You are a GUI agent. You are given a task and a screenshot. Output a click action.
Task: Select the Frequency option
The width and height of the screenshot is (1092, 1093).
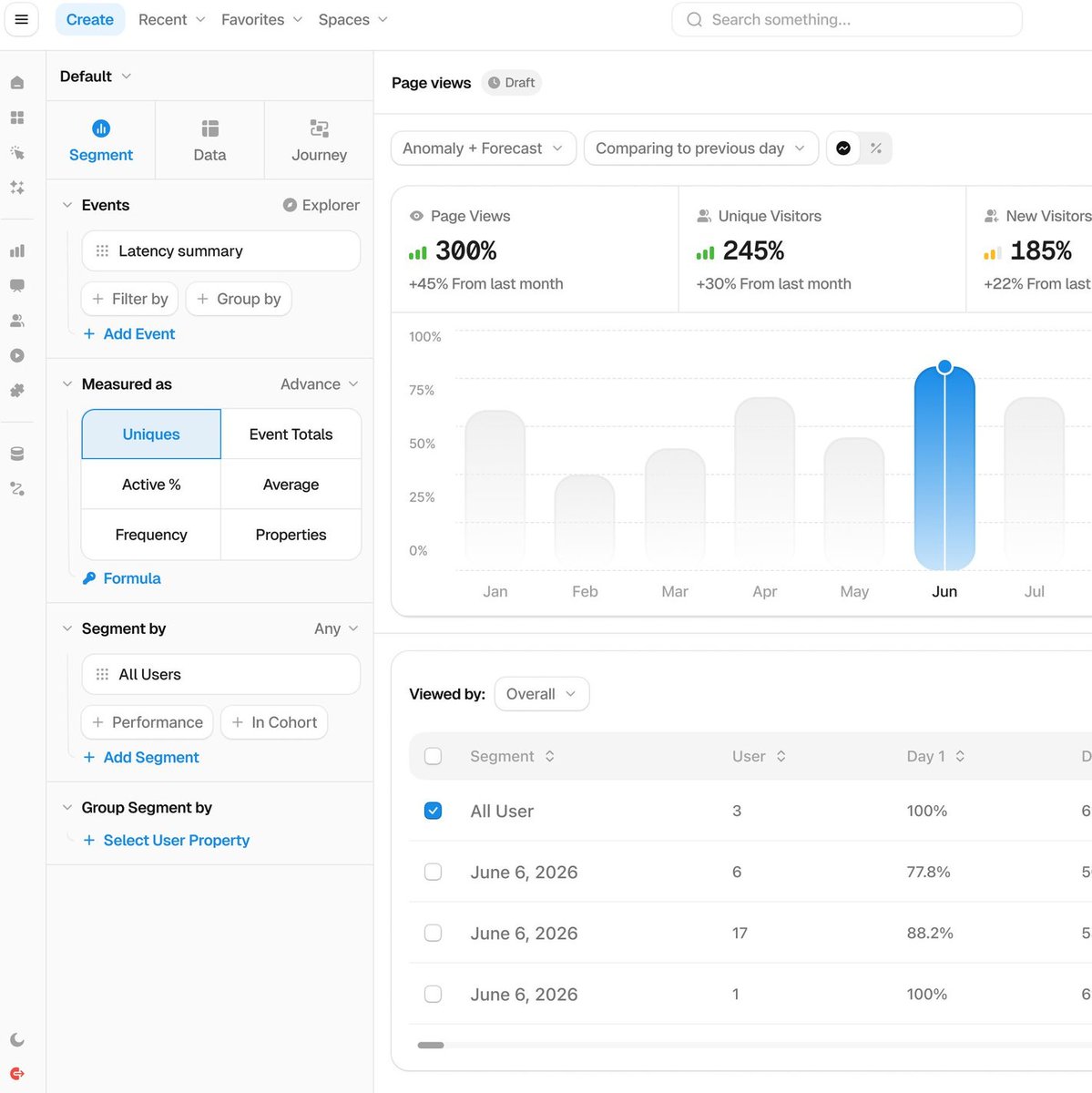(151, 535)
